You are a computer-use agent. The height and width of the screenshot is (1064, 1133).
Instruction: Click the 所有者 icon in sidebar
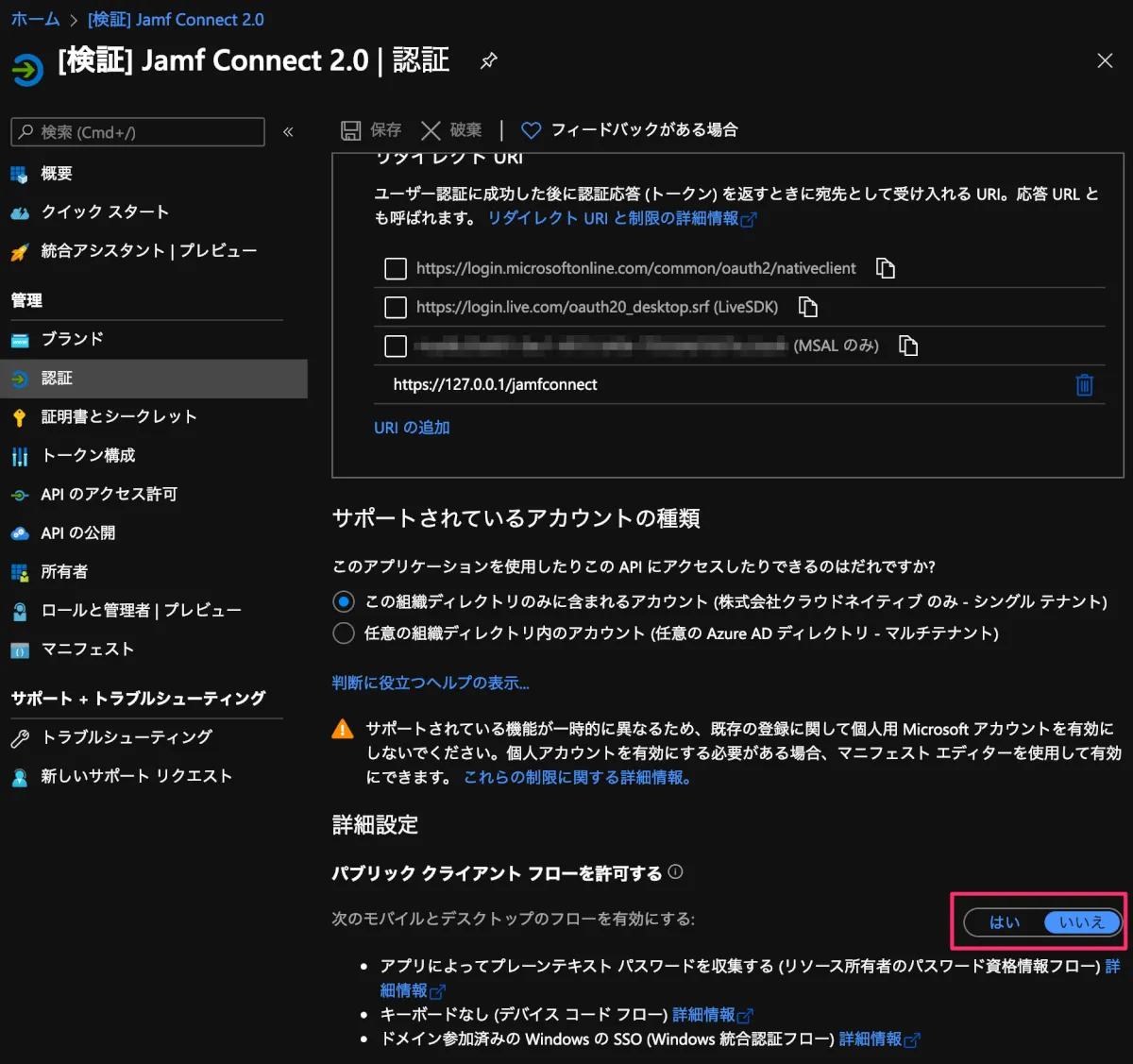tap(20, 572)
